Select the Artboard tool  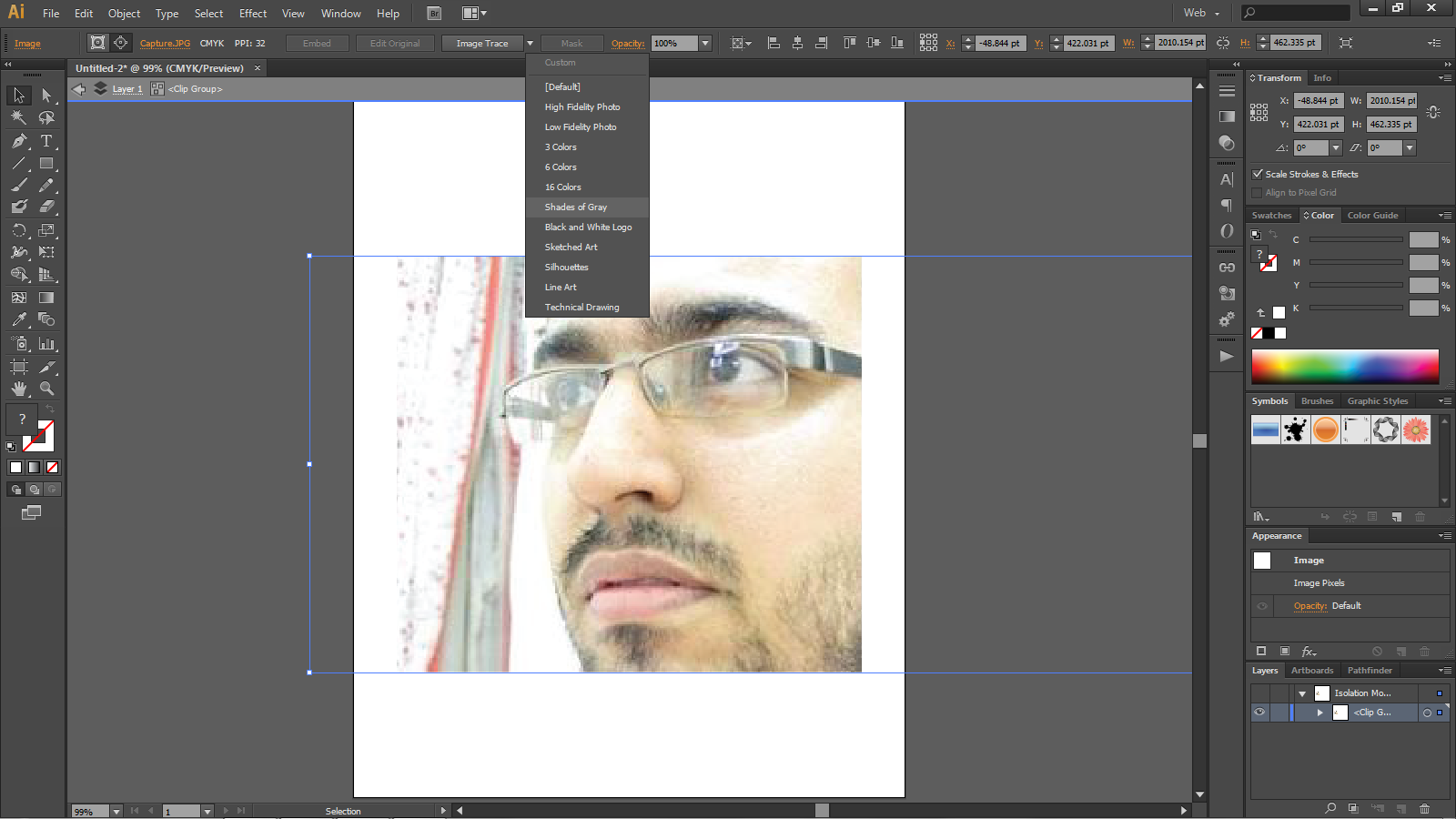tap(19, 367)
